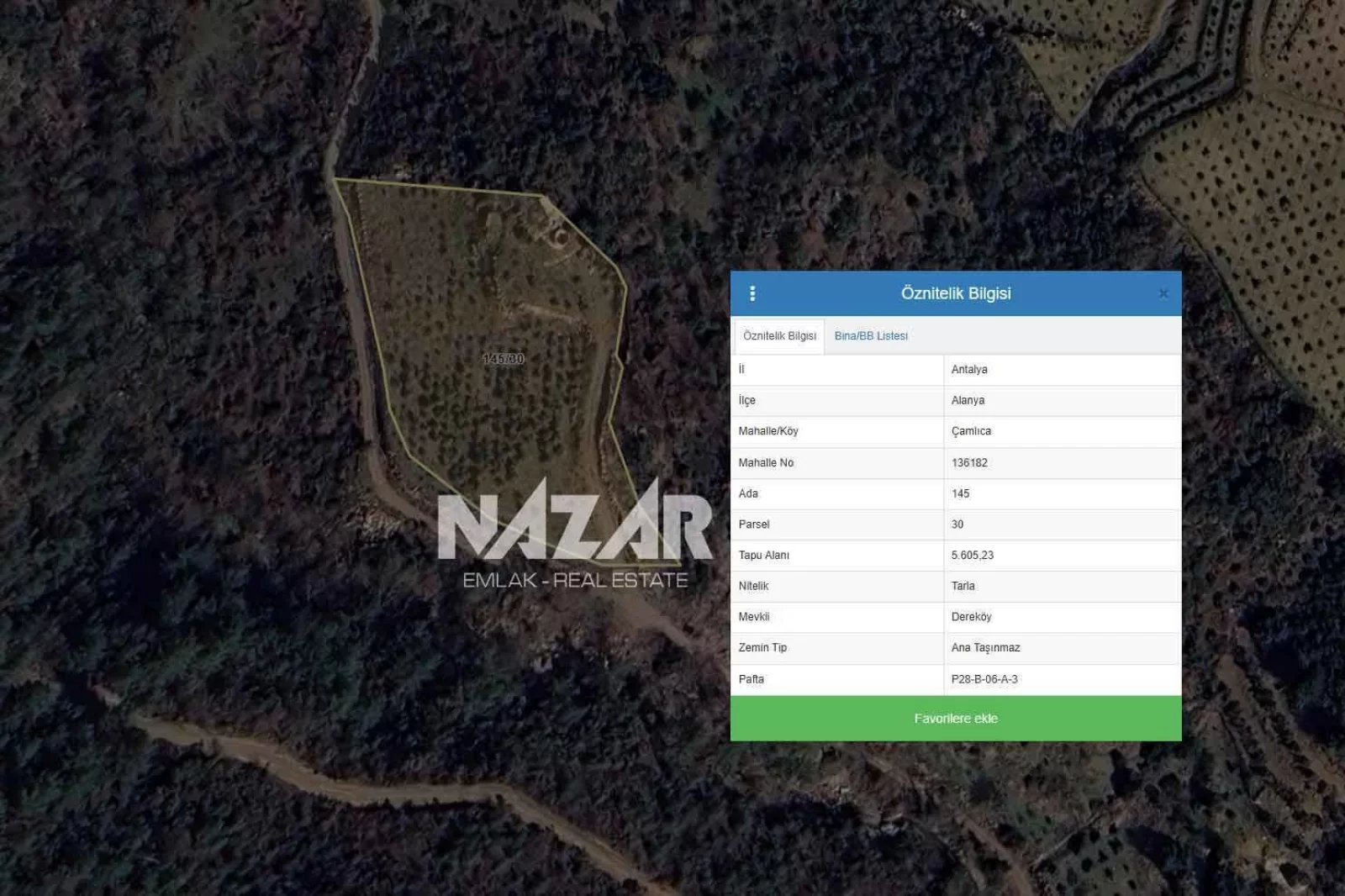This screenshot has height=896, width=1345.
Task: Click the Nitelik value Tarla
Action: 963,587
